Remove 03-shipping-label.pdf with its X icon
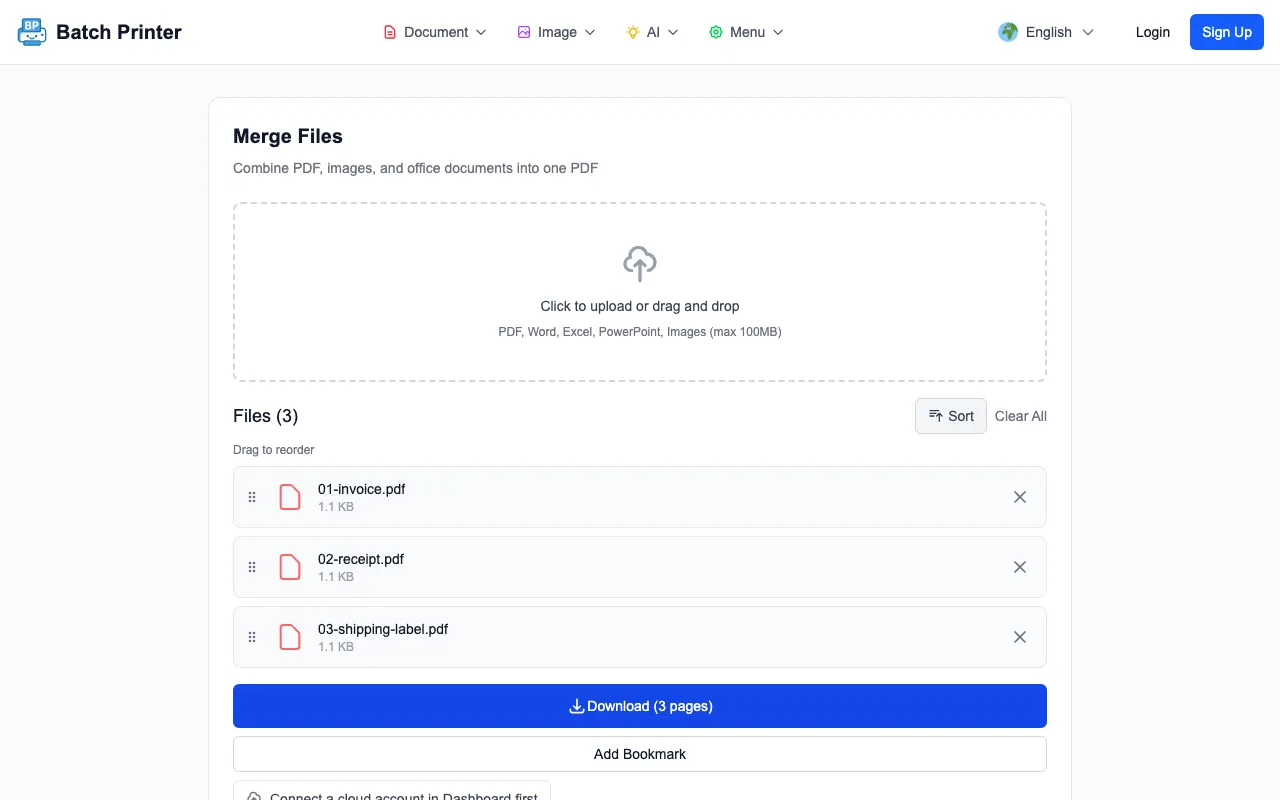The width and height of the screenshot is (1280, 800). 1020,637
